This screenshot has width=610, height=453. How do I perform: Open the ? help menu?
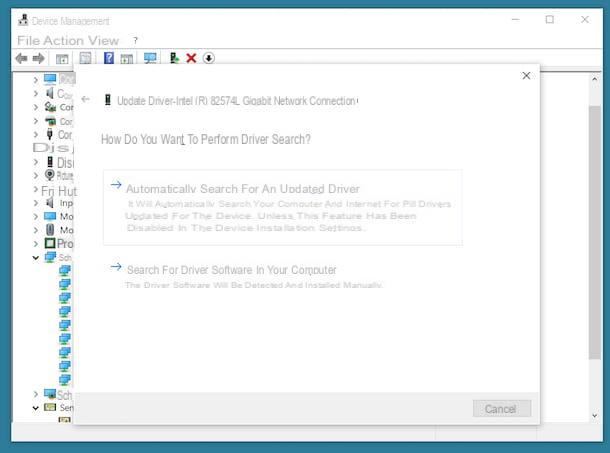click(x=135, y=40)
